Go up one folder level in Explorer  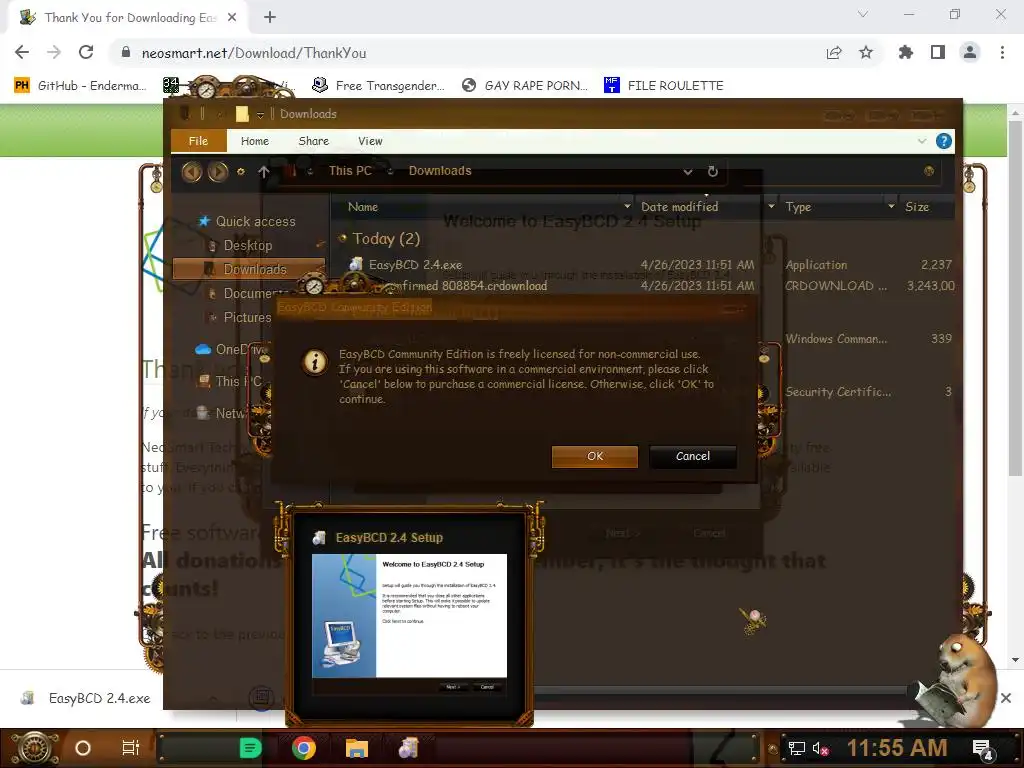point(263,172)
